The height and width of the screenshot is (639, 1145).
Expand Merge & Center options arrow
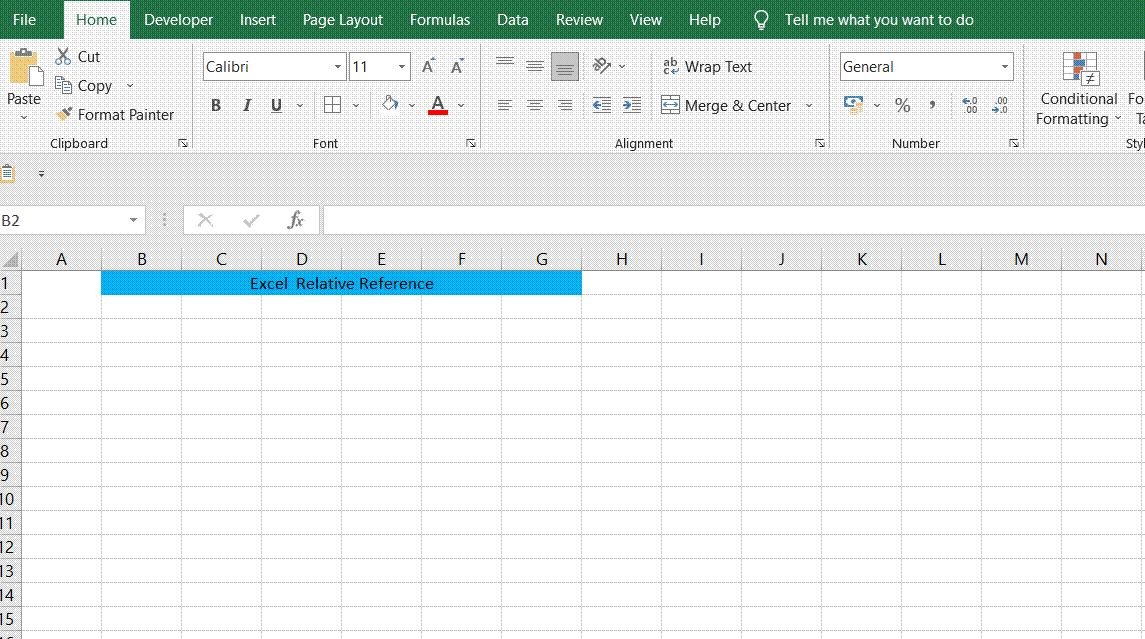click(x=809, y=105)
